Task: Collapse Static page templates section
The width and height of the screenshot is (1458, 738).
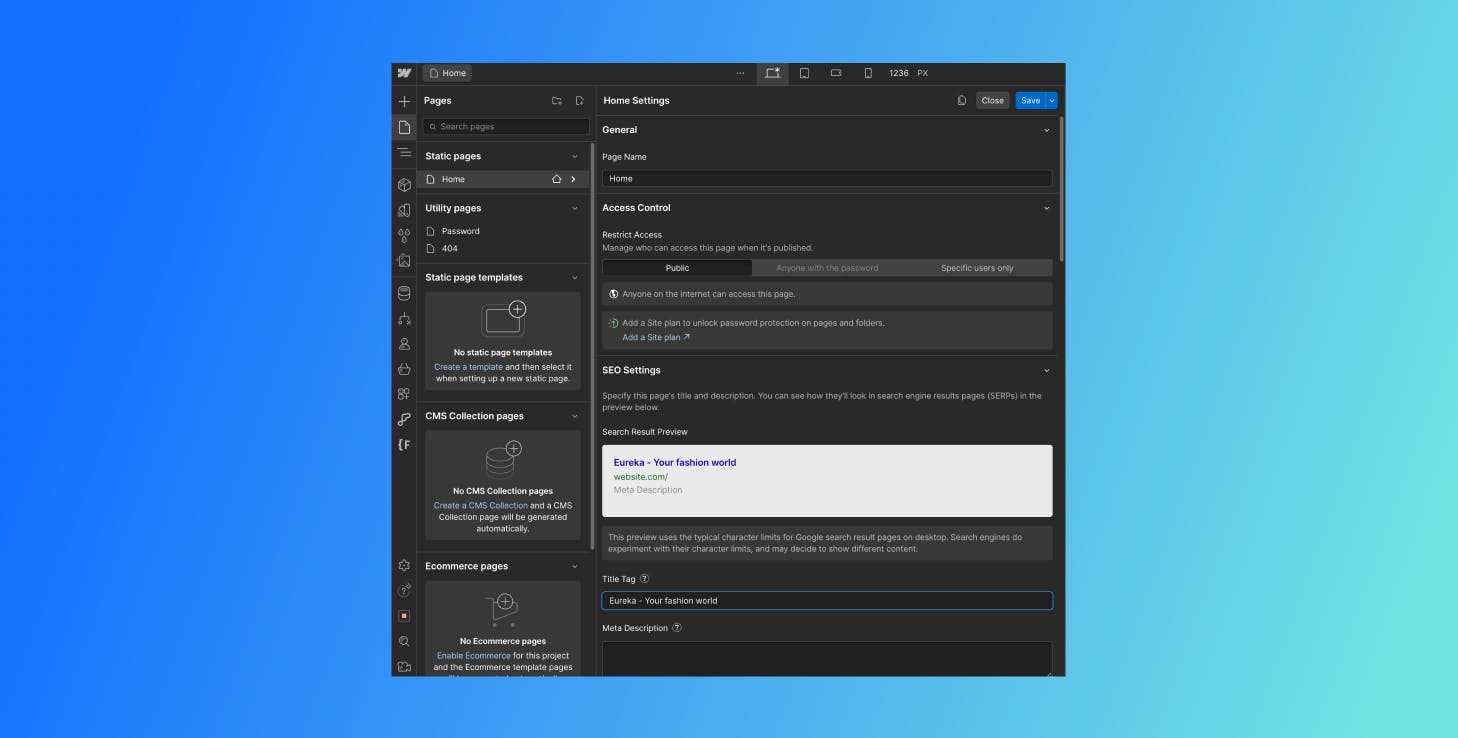Action: (x=574, y=277)
